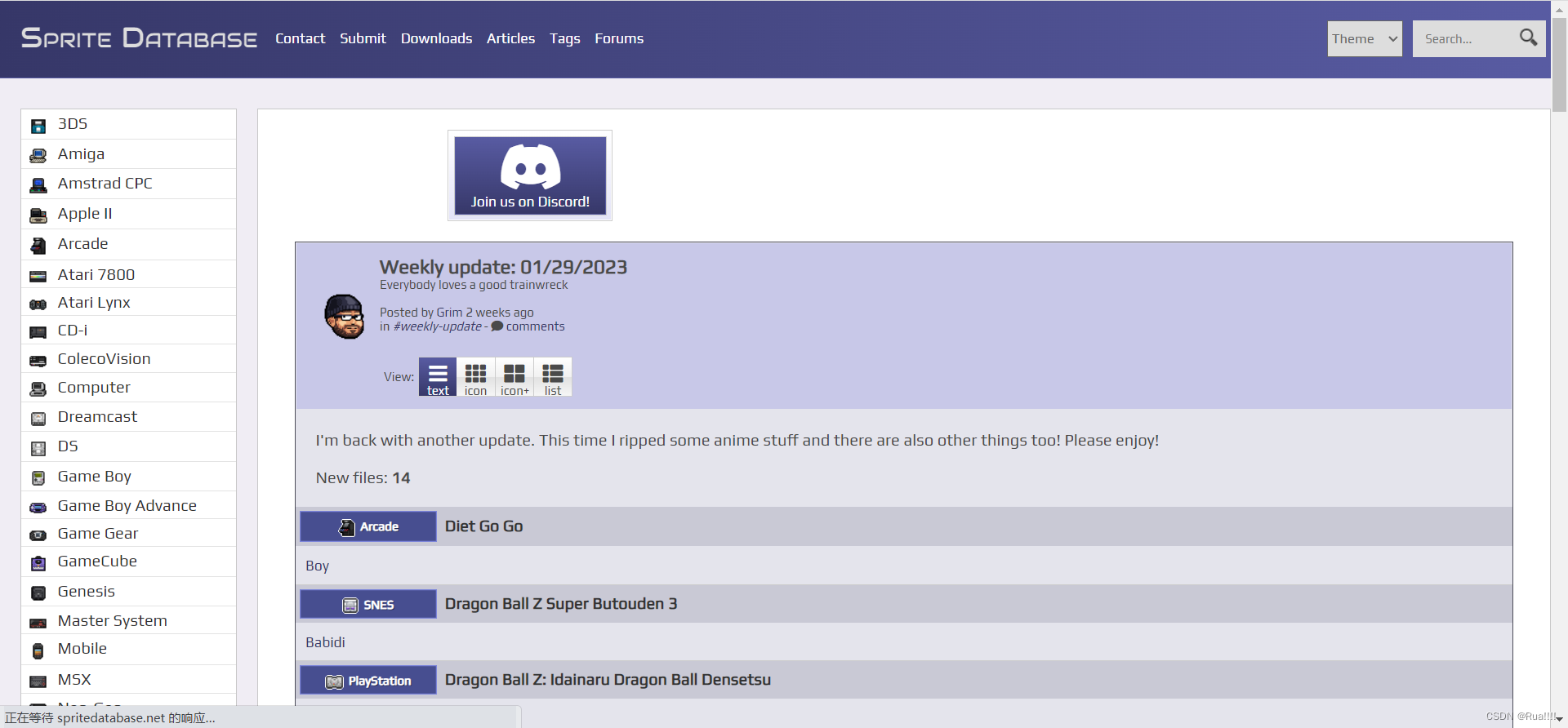Click the Game Gear icon
This screenshot has width=1568, height=728.
click(38, 535)
